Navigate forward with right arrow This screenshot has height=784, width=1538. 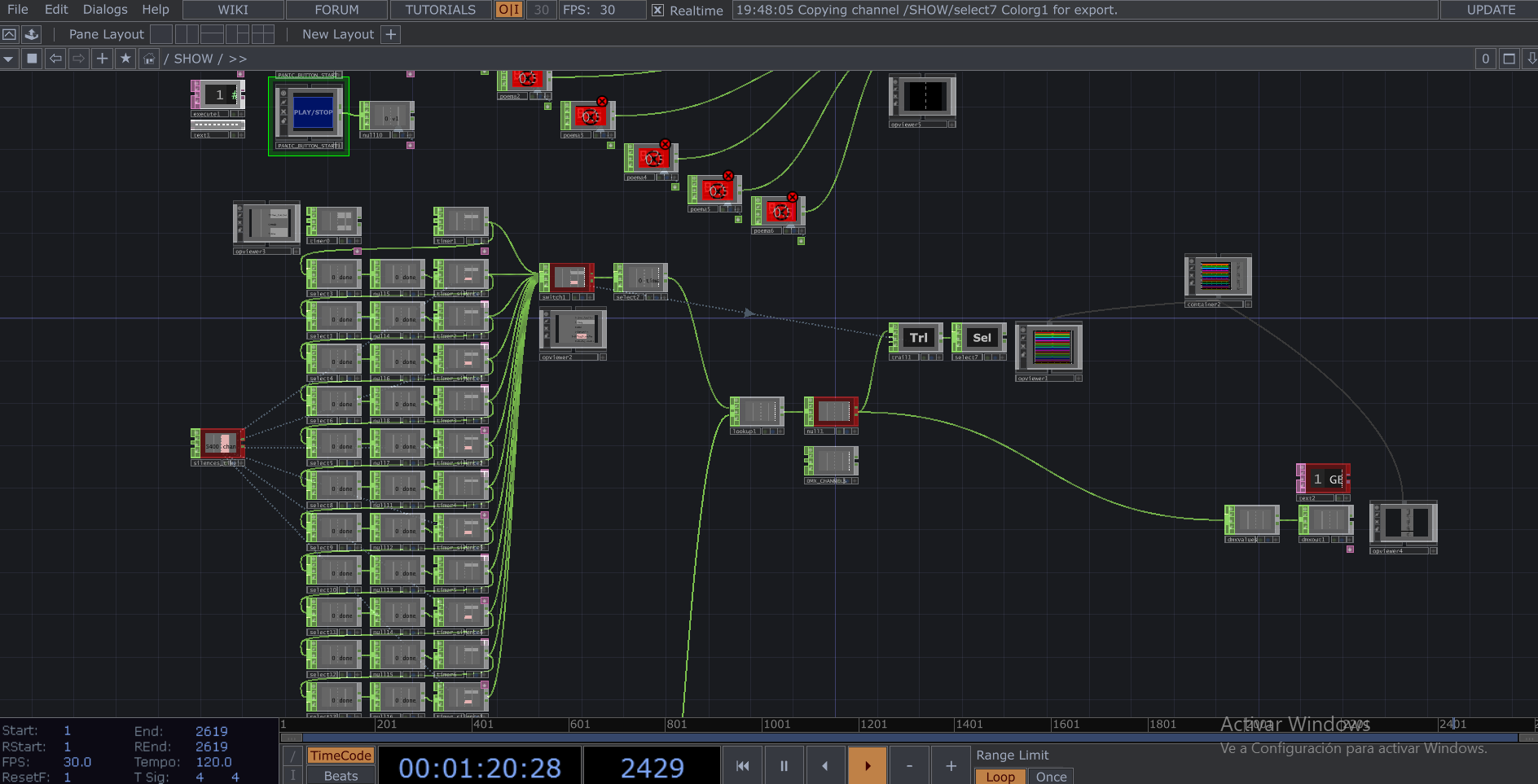pyautogui.click(x=78, y=59)
